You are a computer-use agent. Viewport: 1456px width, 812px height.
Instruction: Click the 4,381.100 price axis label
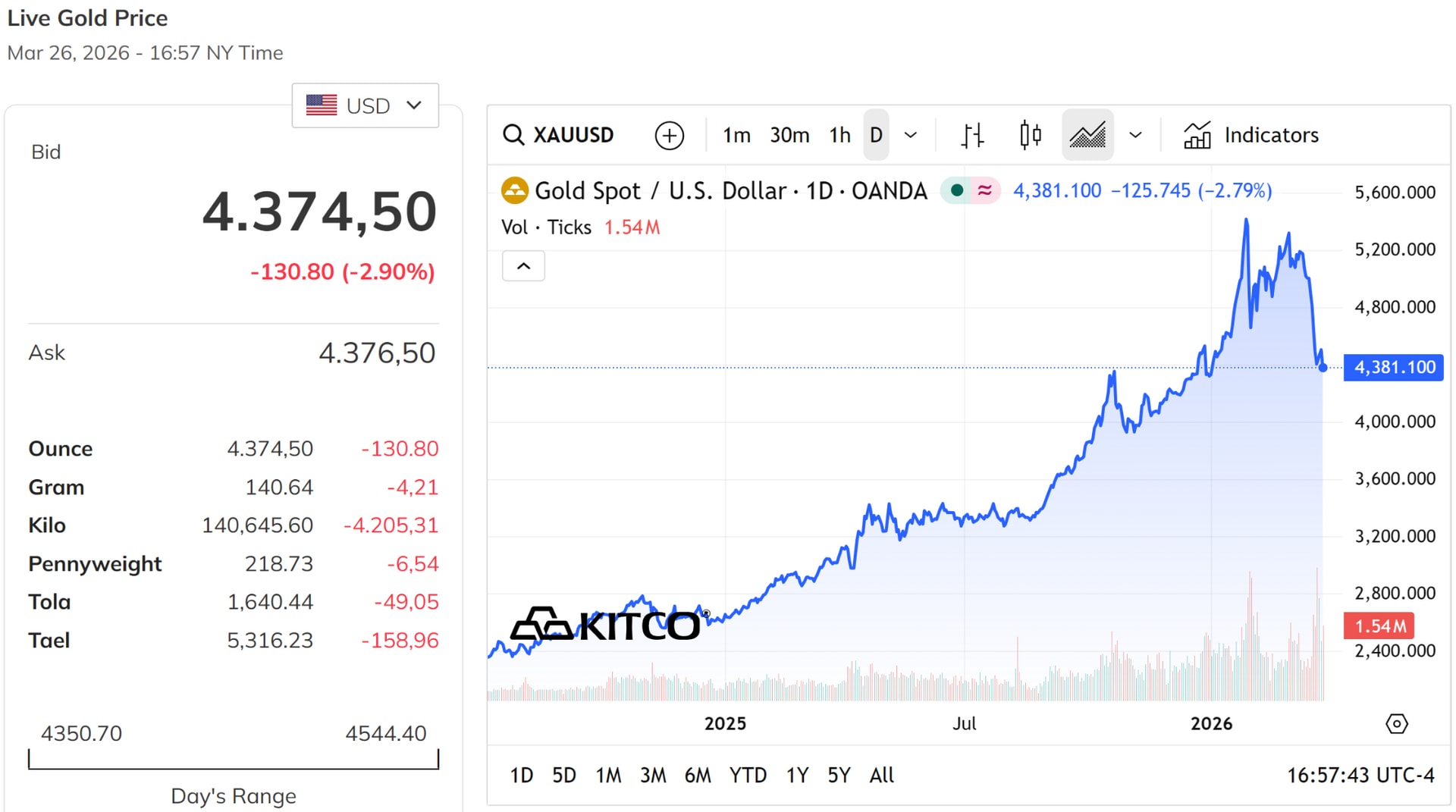pos(1393,367)
